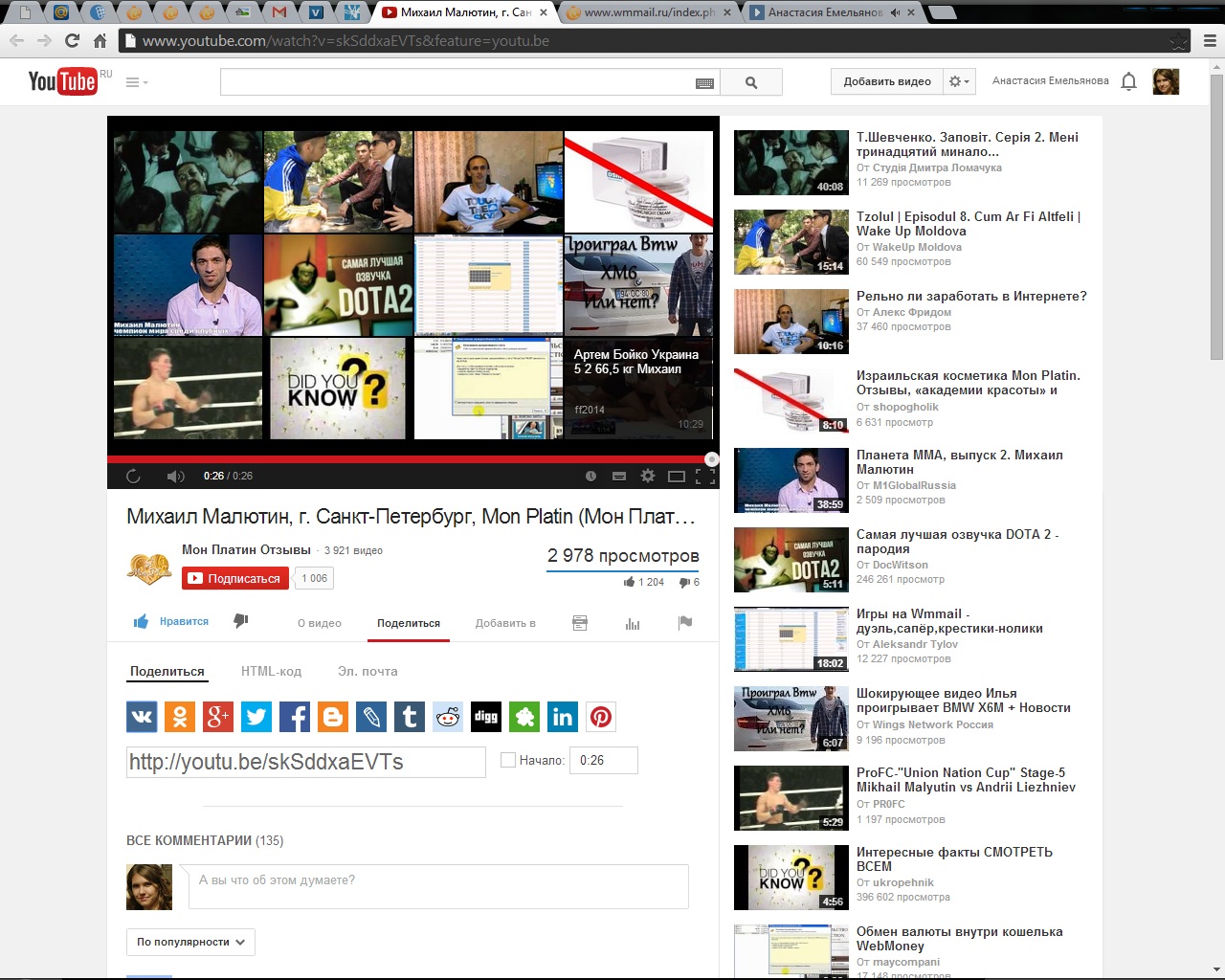Switch to Эл. почта sub-tab
This screenshot has height=980, width=1225.
367,671
